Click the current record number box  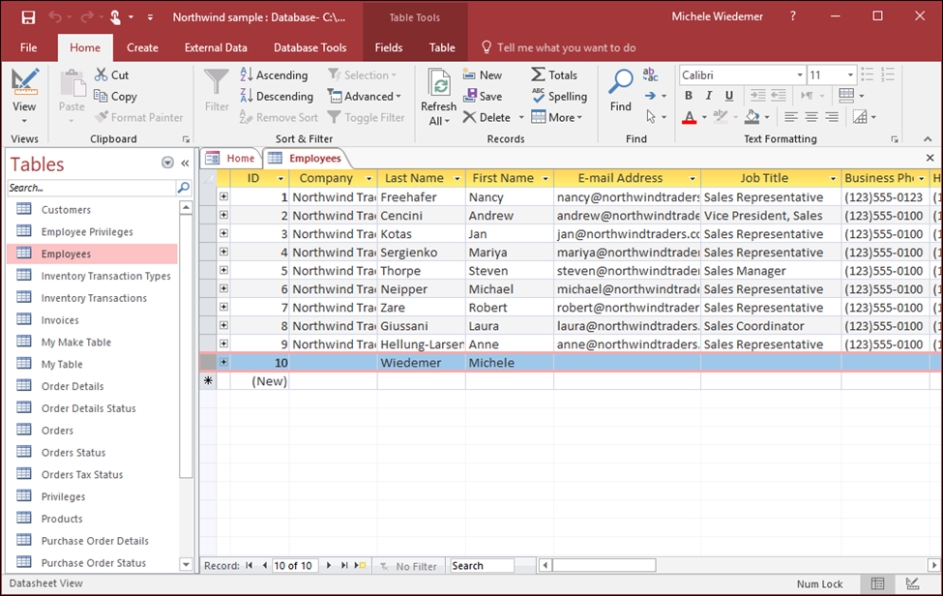click(x=293, y=565)
